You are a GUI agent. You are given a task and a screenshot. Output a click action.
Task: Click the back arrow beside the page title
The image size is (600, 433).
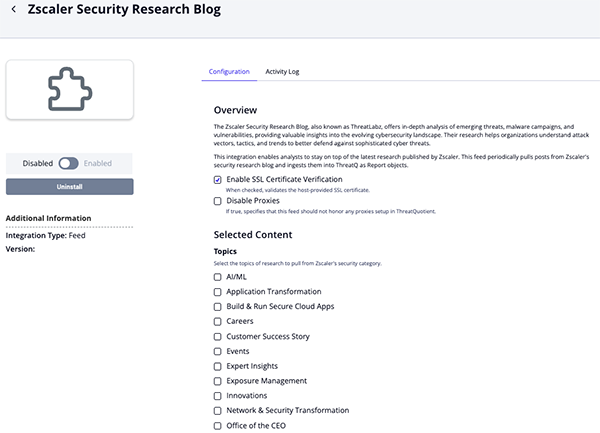click(x=13, y=10)
